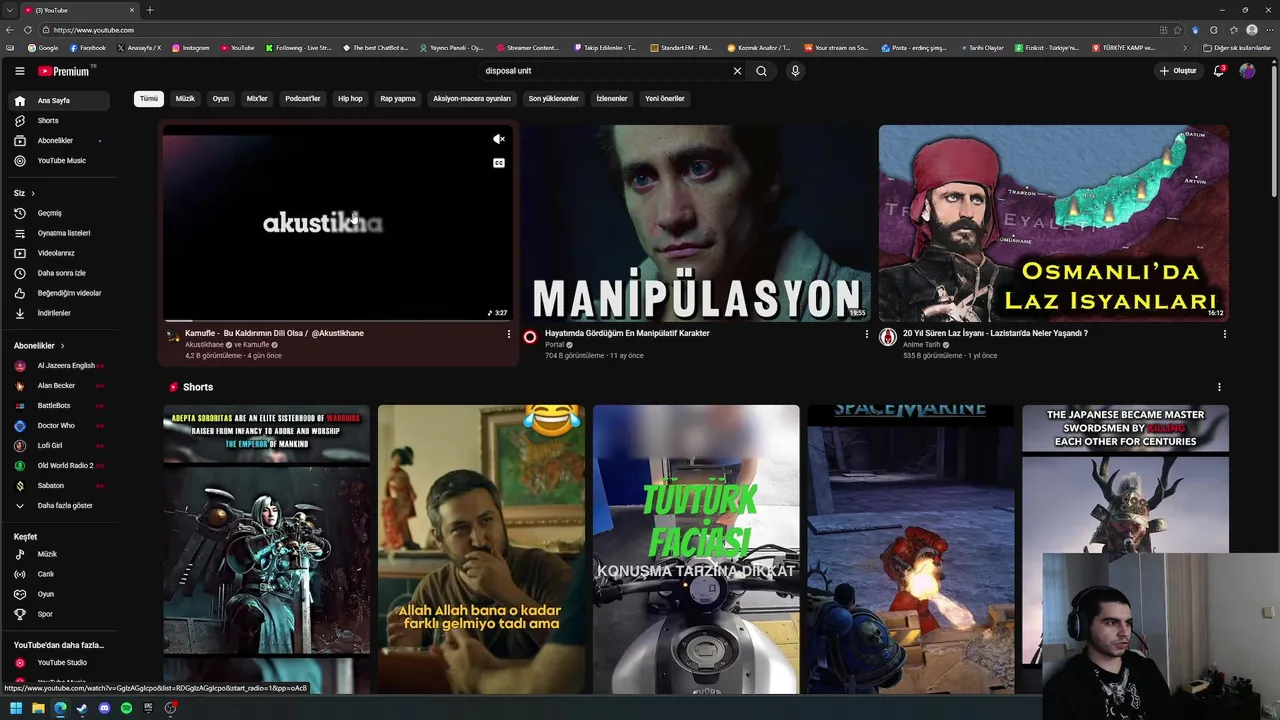Open Beğendiğim videolar liked videos
Screen dimensions: 1280x720
pyautogui.click(x=59, y=293)
